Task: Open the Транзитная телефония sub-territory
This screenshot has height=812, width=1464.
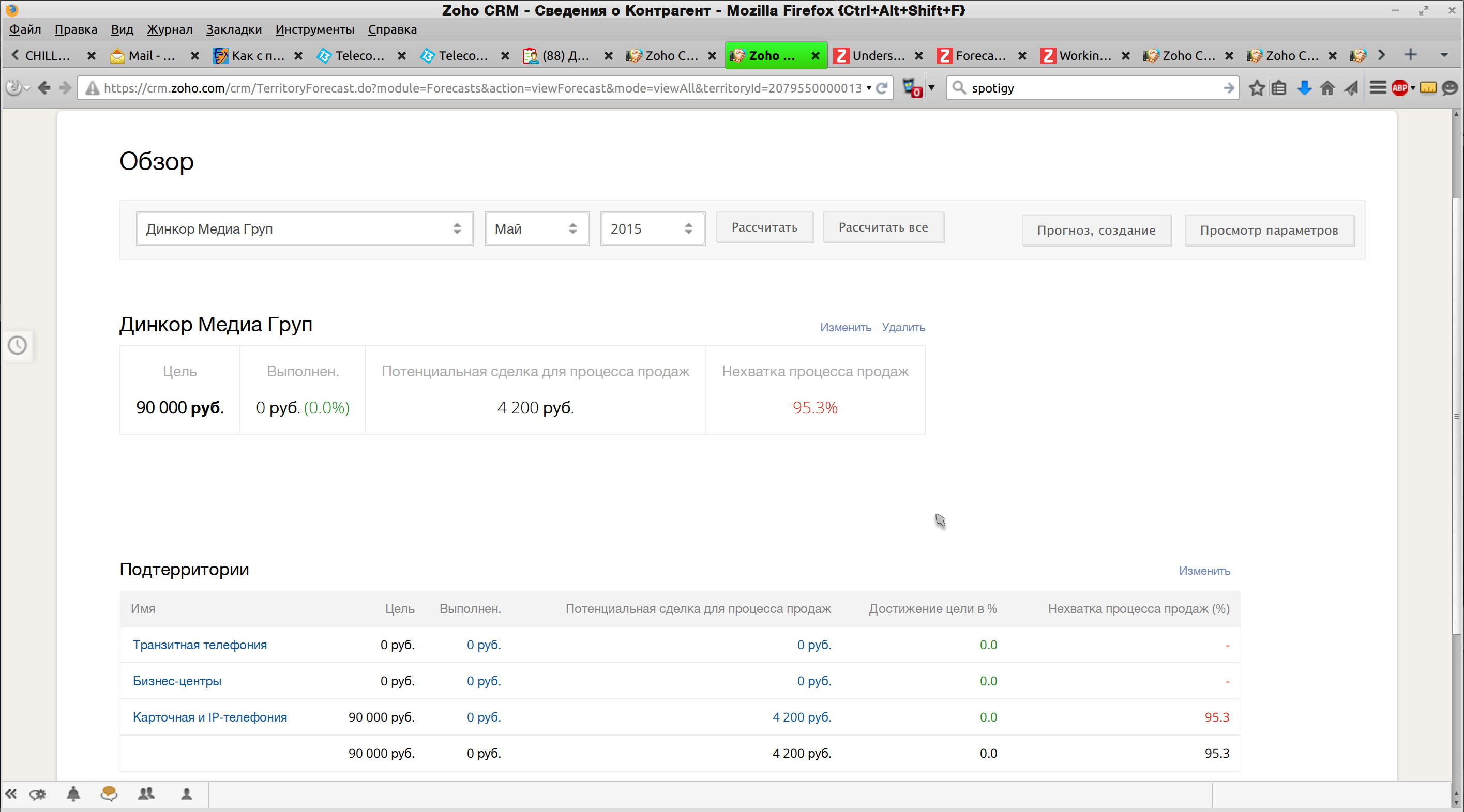Action: click(x=200, y=645)
